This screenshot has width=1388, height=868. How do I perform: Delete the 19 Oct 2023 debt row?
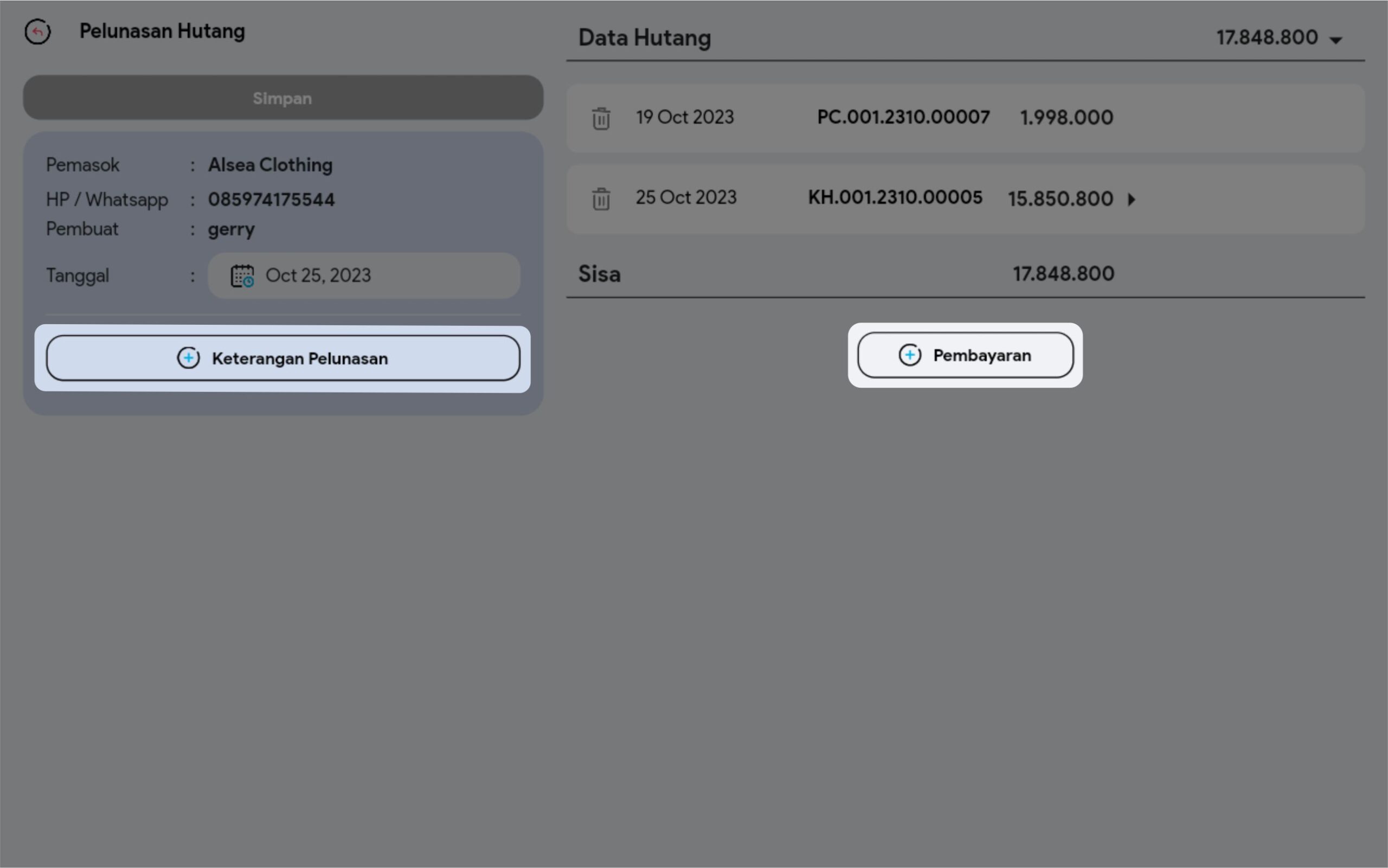tap(600, 118)
